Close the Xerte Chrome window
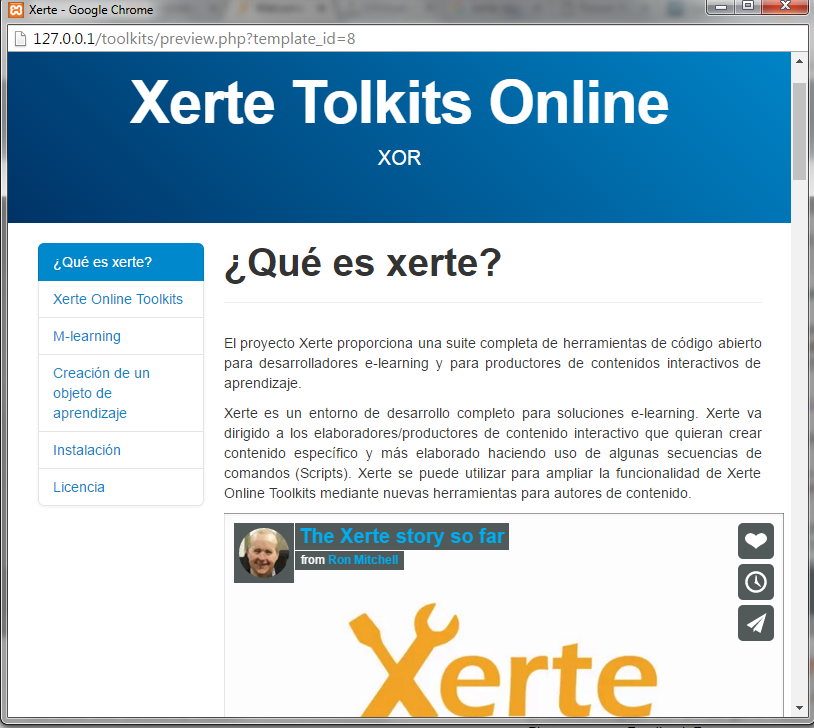This screenshot has height=728, width=814. click(785, 7)
